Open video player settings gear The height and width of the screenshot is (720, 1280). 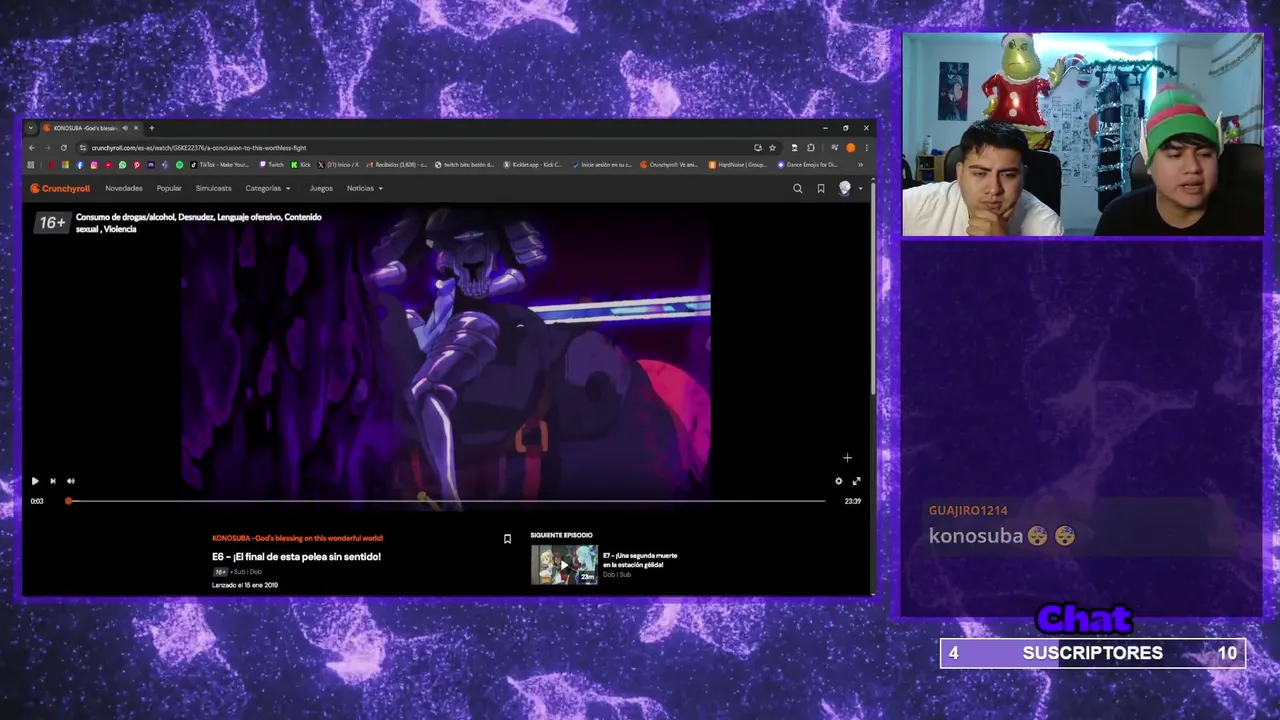tap(839, 481)
